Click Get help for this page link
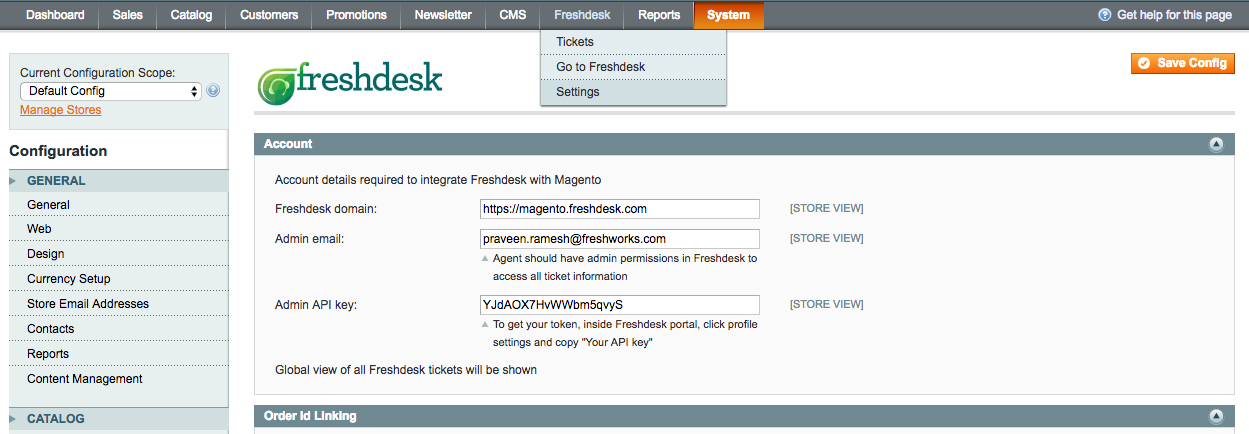This screenshot has height=434, width=1249. [1174, 15]
